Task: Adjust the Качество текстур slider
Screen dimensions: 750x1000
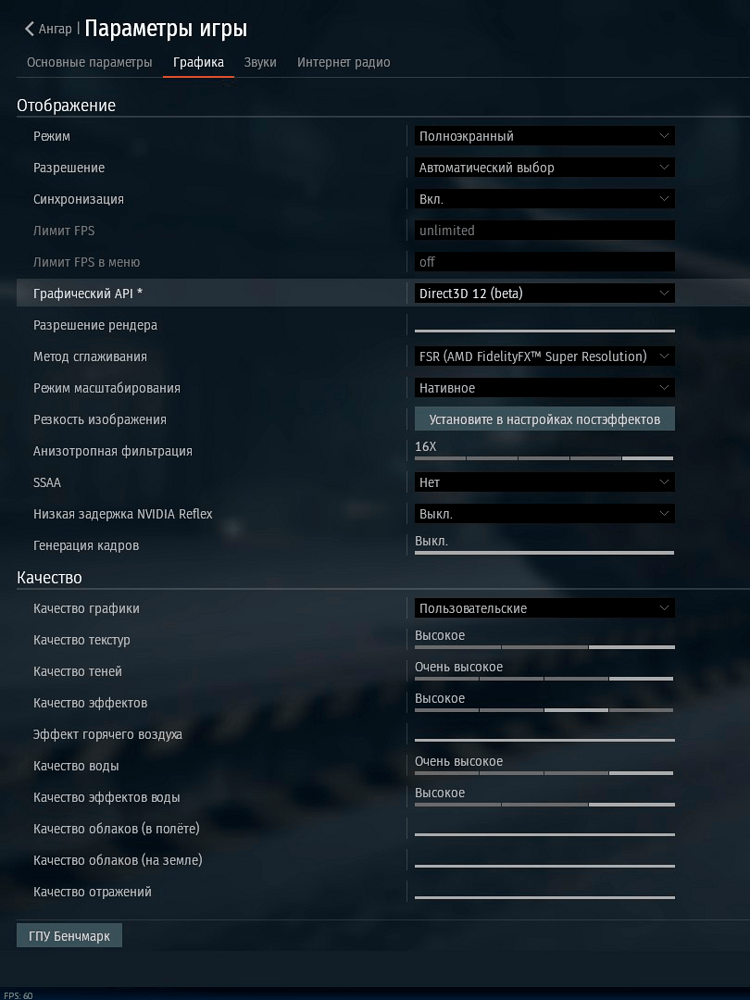Action: coord(545,647)
